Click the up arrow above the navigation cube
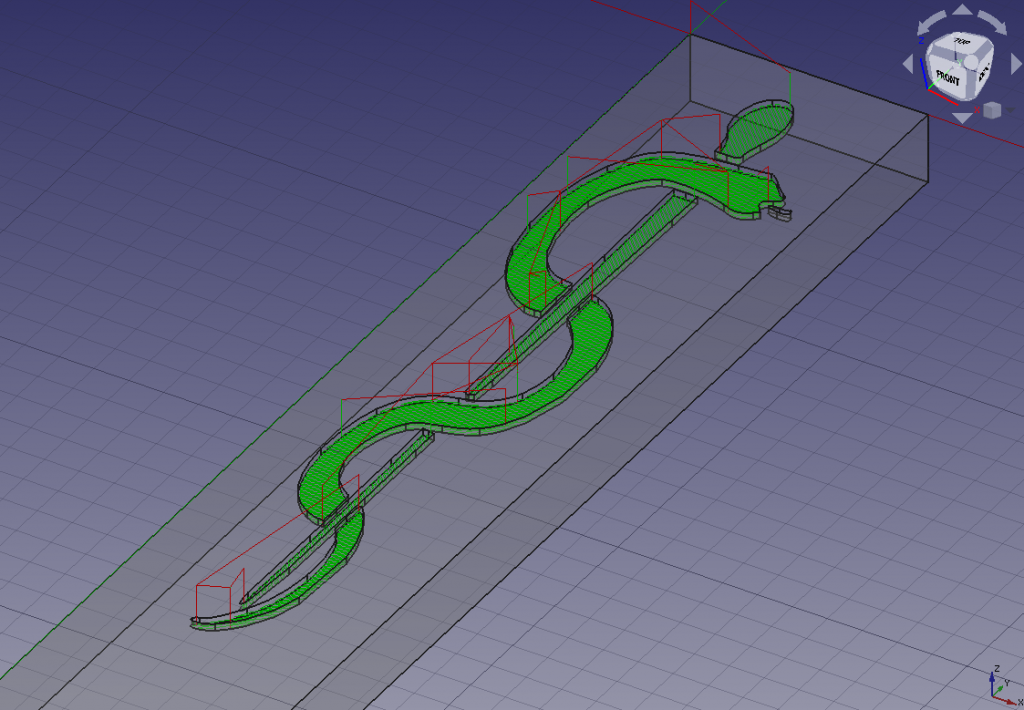This screenshot has width=1024, height=710. click(x=962, y=9)
